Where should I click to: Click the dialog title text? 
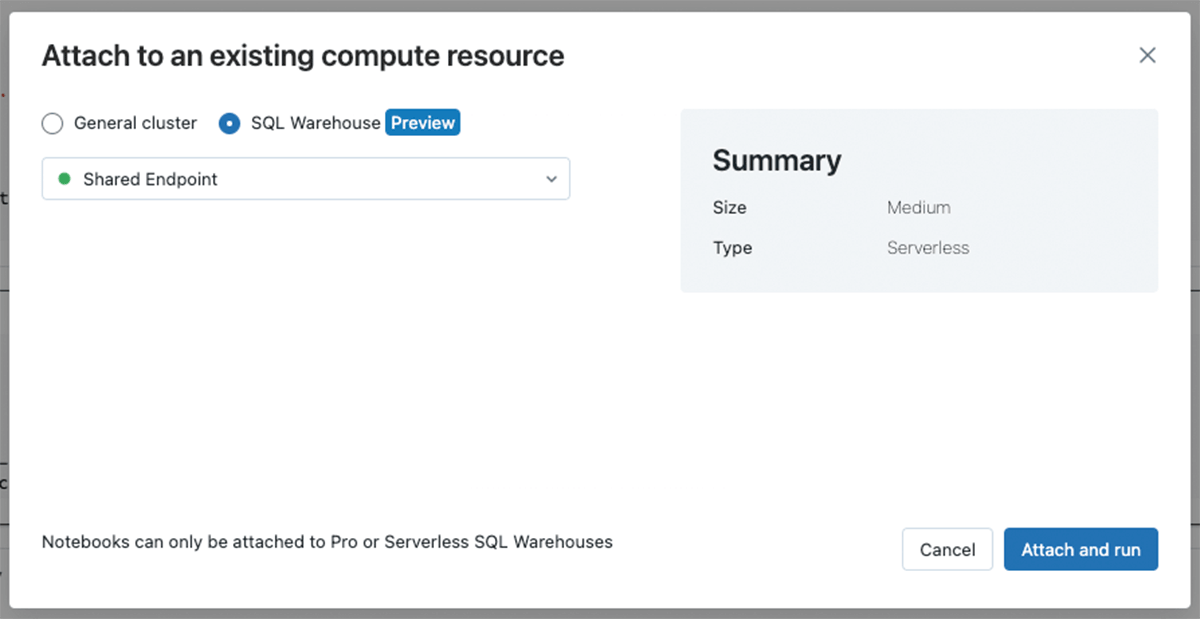point(302,56)
